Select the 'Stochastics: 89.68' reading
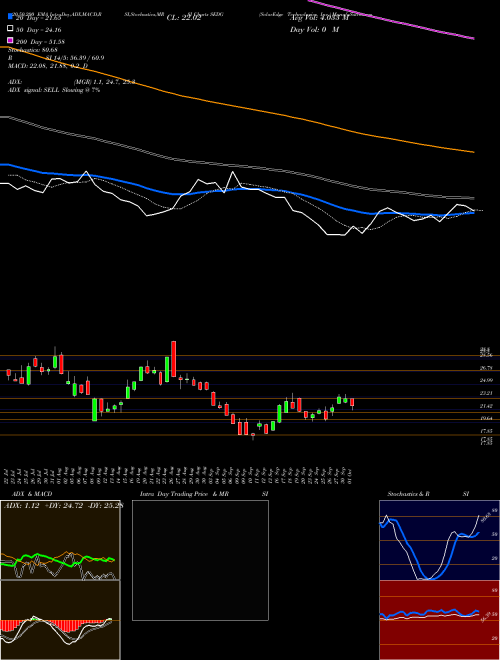The image size is (500, 660). click(35, 50)
